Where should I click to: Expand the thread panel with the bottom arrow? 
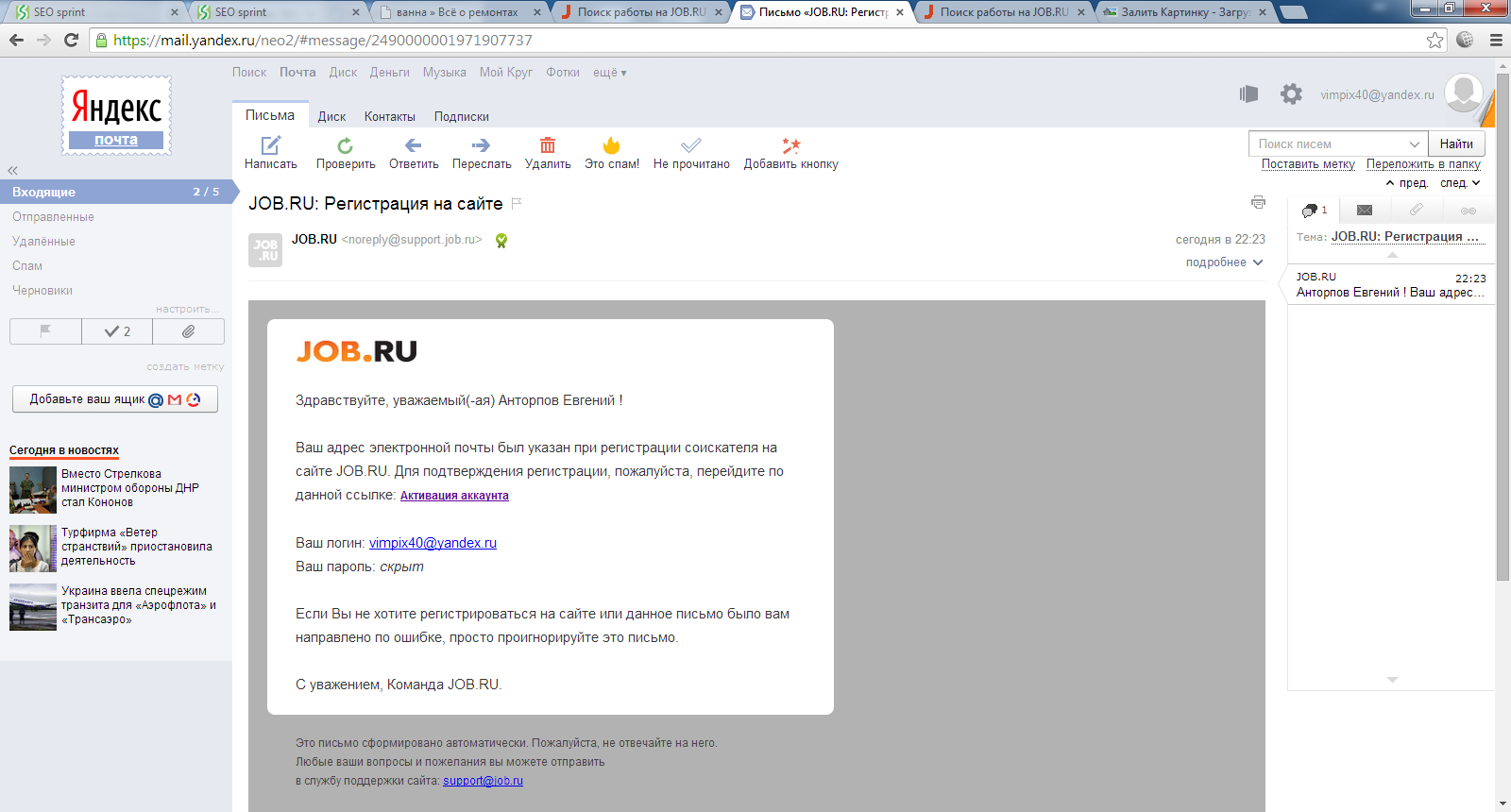click(1392, 680)
